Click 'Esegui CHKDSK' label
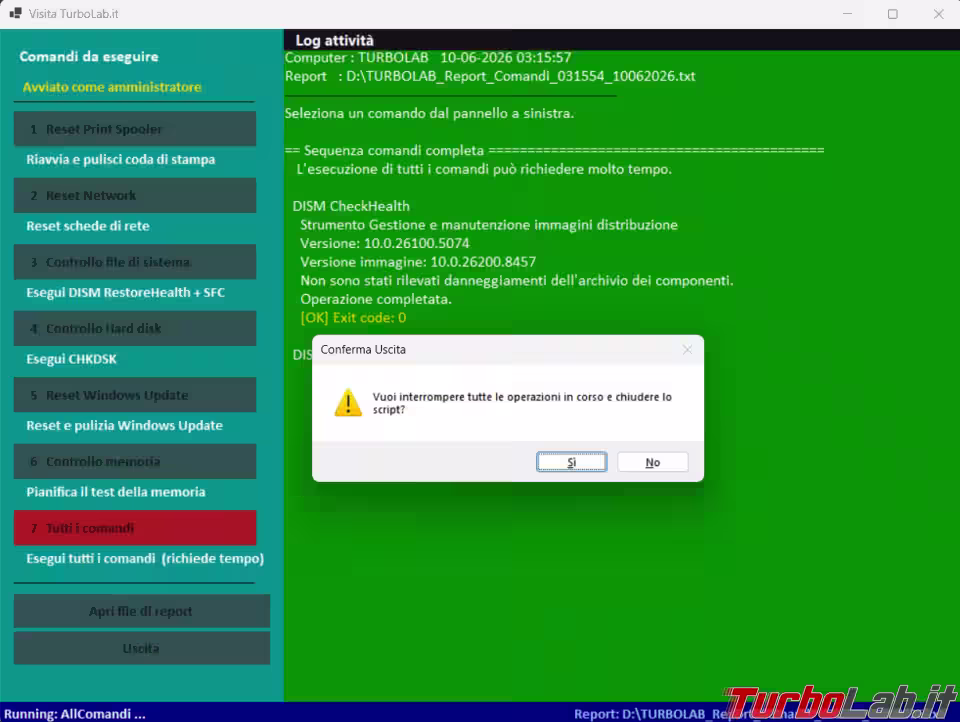 coord(71,359)
